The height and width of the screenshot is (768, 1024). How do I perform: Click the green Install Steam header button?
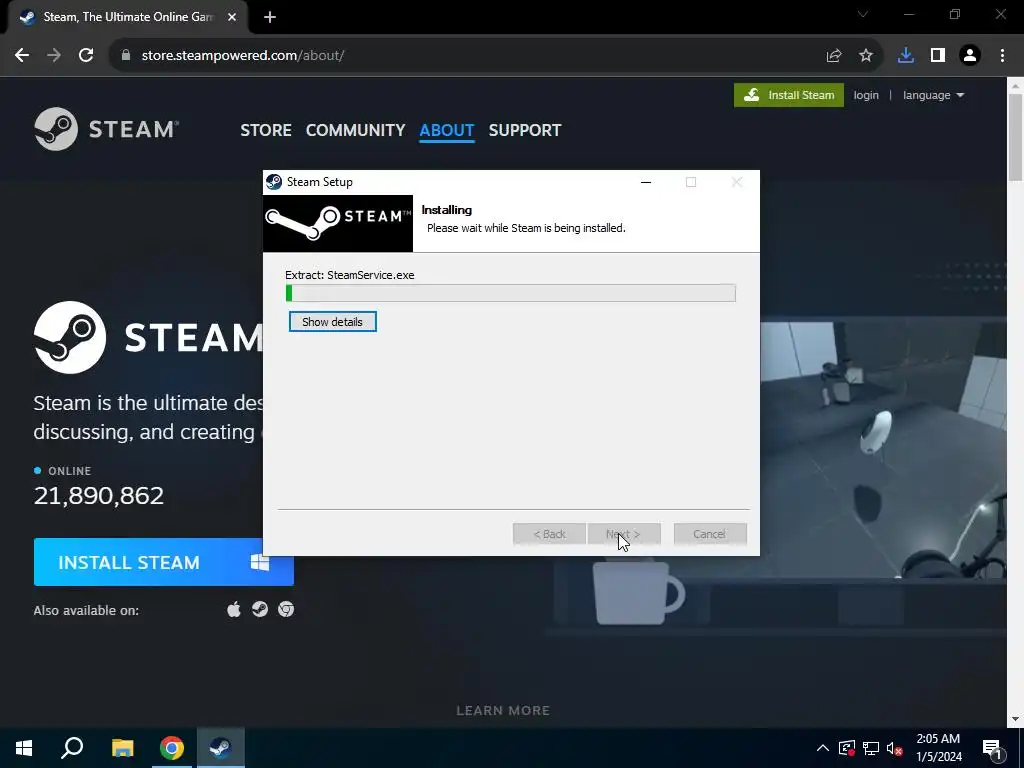(x=789, y=95)
